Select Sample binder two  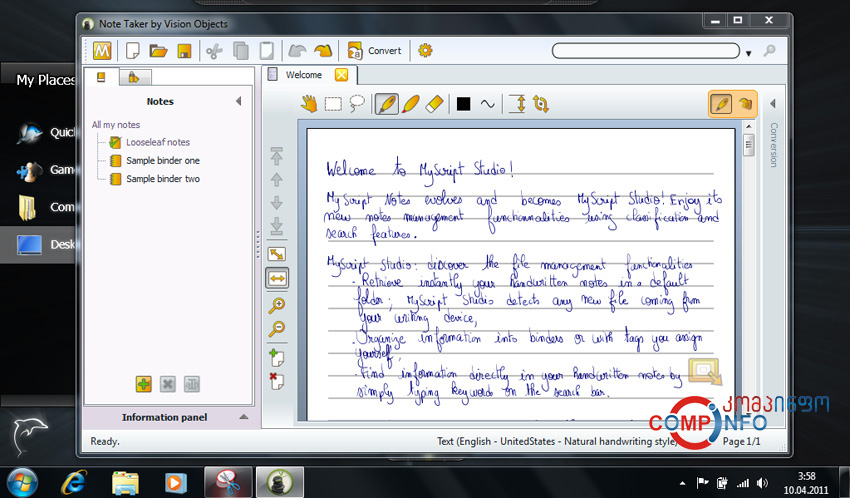coord(163,179)
